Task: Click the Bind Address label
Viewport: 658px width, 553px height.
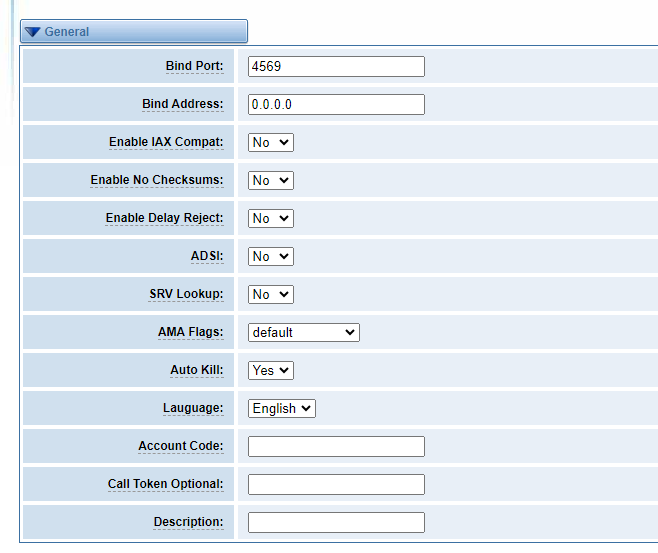Action: (x=183, y=104)
